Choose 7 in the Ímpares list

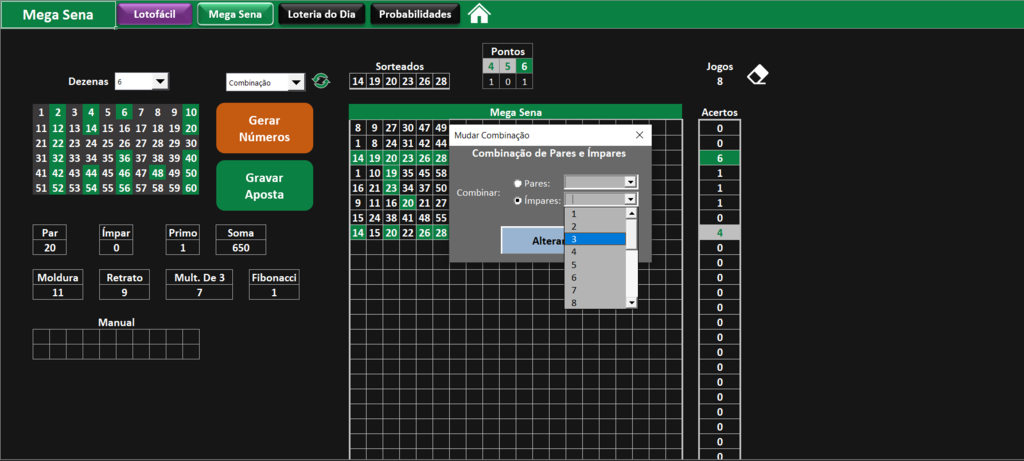pos(595,290)
